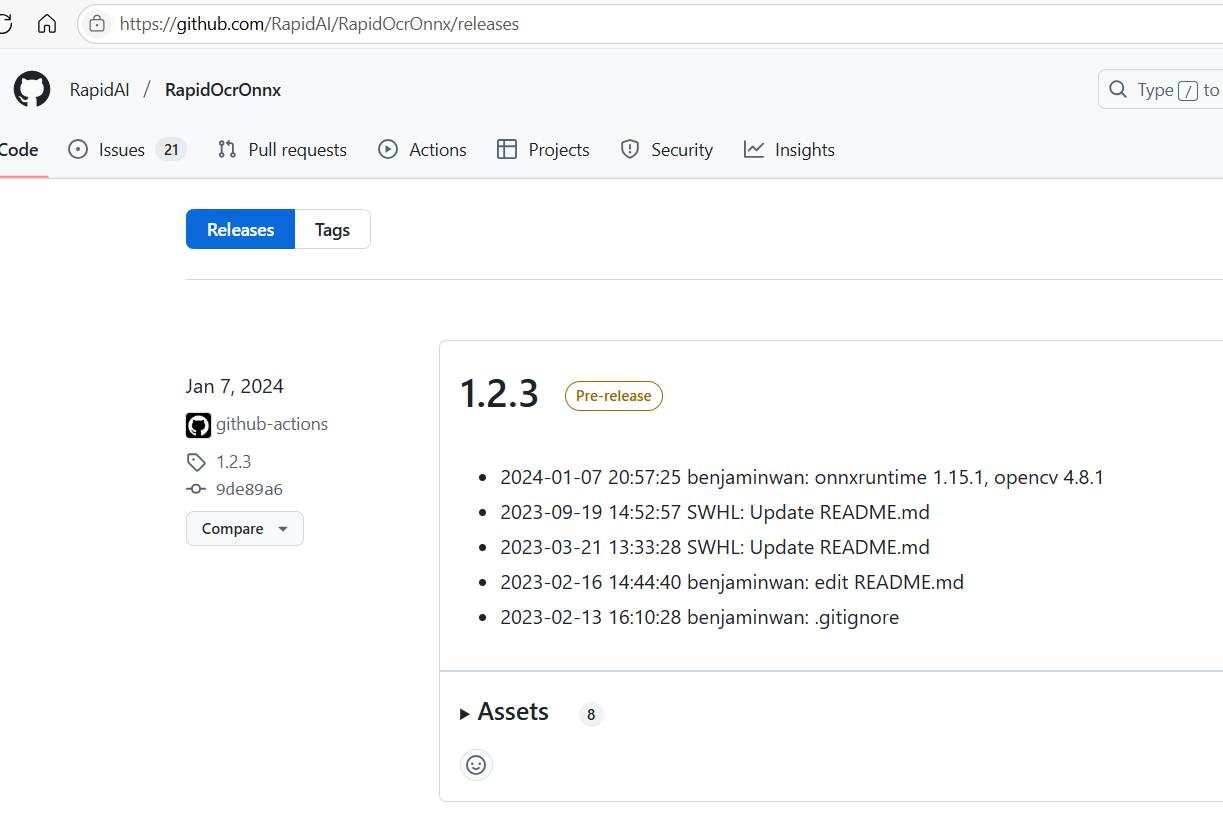Open the Insights graph icon
Viewport: 1223px width, 837px height.
[753, 149]
